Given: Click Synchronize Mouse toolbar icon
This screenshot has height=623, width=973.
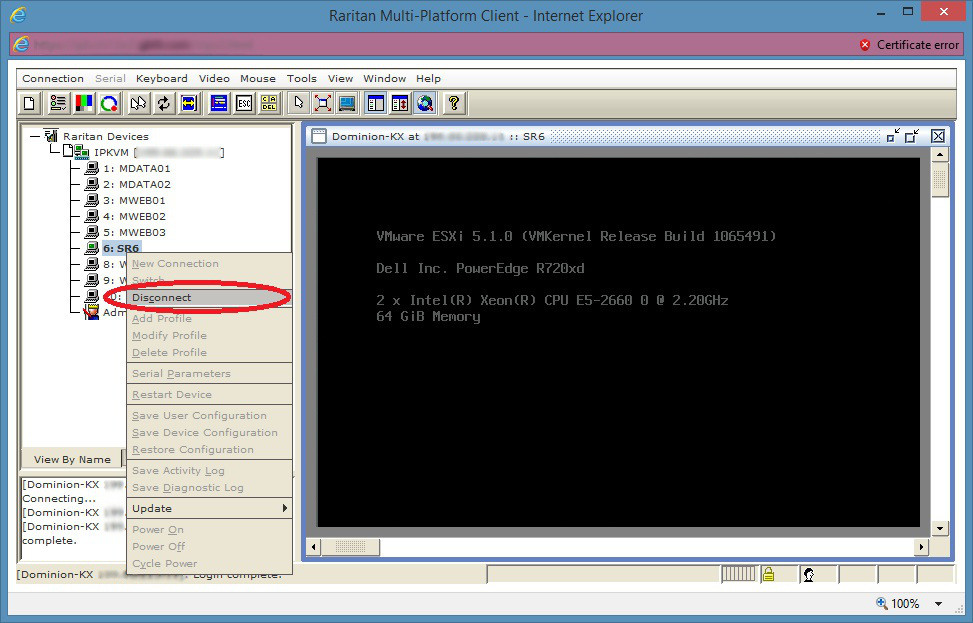Looking at the screenshot, I should pos(138,103).
